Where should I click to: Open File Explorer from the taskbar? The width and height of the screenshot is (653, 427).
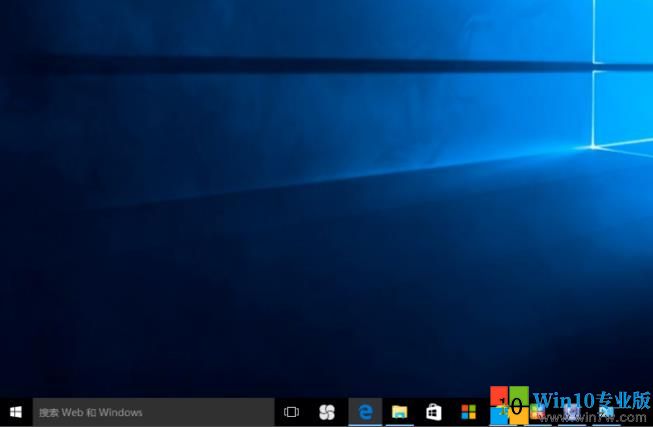[x=399, y=412]
